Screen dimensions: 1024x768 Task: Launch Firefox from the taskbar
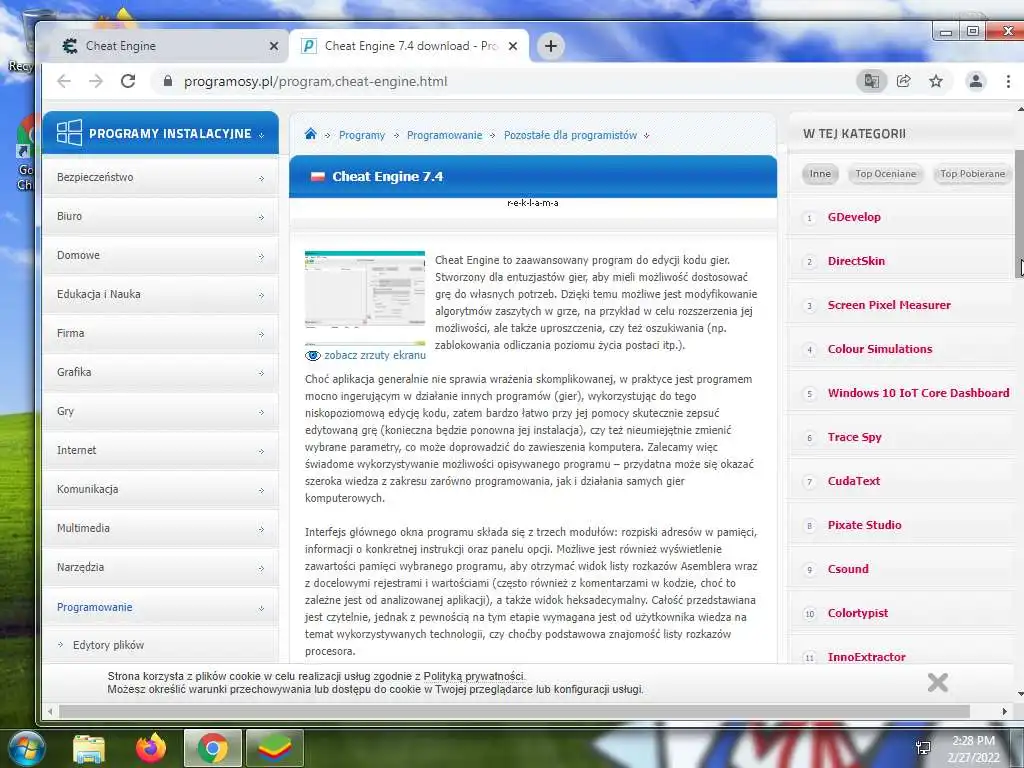pos(151,748)
